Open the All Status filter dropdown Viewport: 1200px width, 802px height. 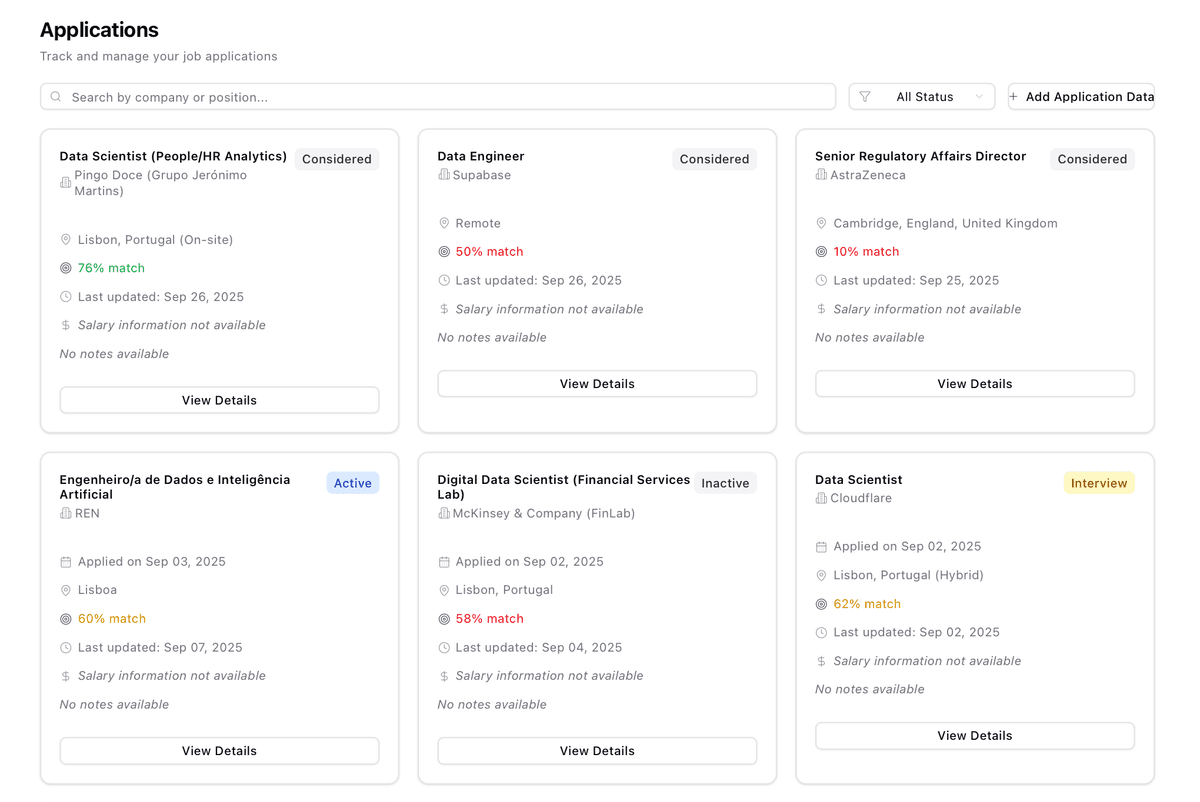pos(922,97)
